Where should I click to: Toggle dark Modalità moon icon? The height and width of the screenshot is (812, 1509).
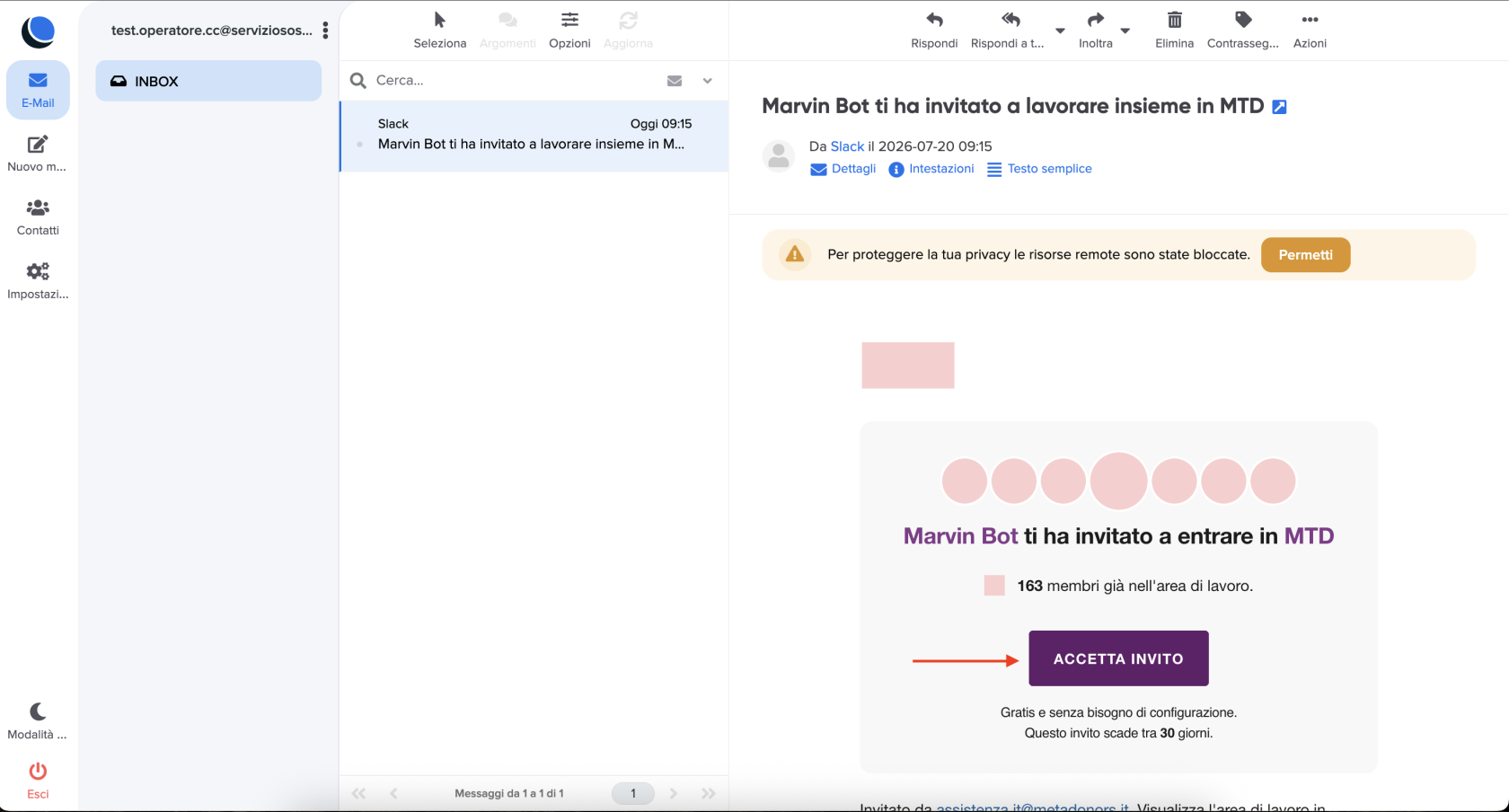[x=38, y=721]
